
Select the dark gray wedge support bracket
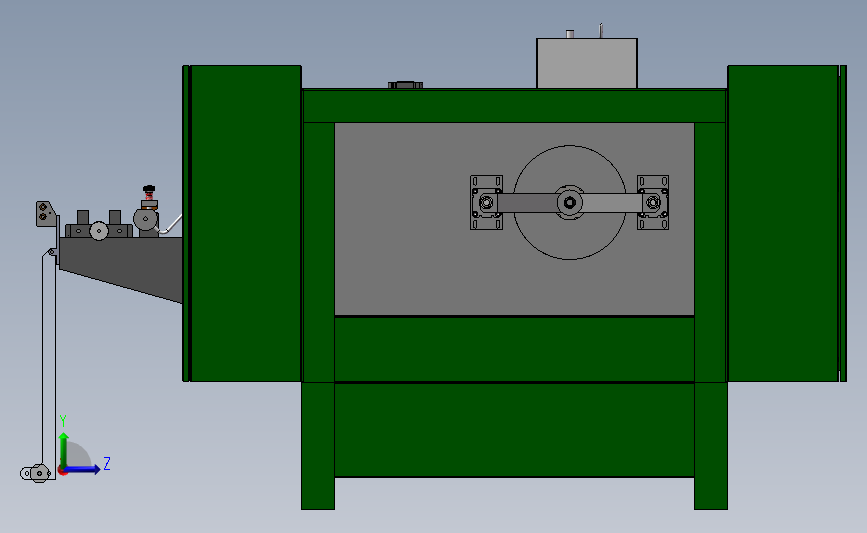121,270
